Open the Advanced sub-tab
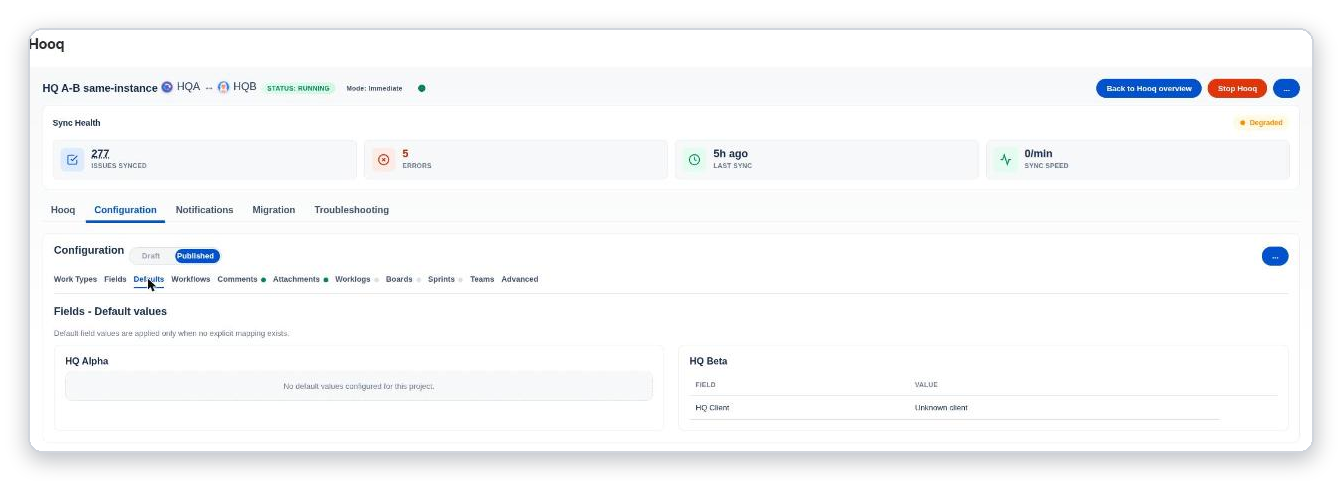 click(520, 279)
